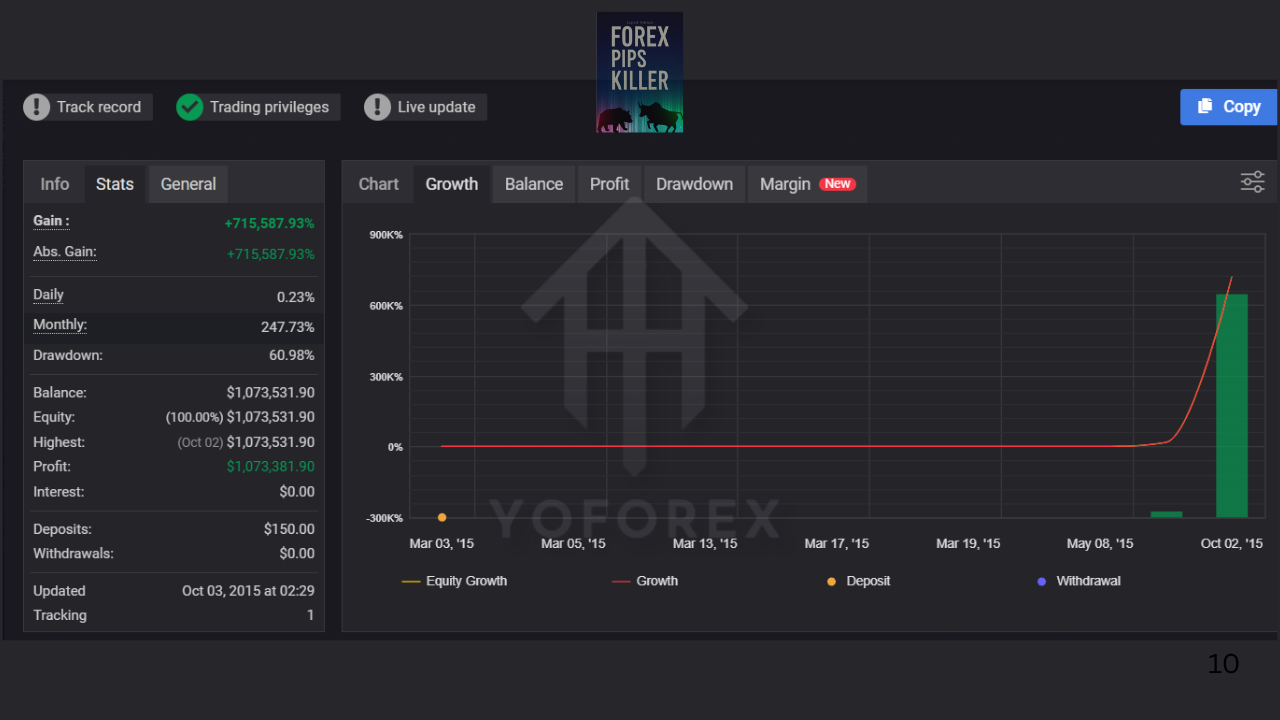Open the chart settings sliders icon
The height and width of the screenshot is (720, 1280).
1252,182
